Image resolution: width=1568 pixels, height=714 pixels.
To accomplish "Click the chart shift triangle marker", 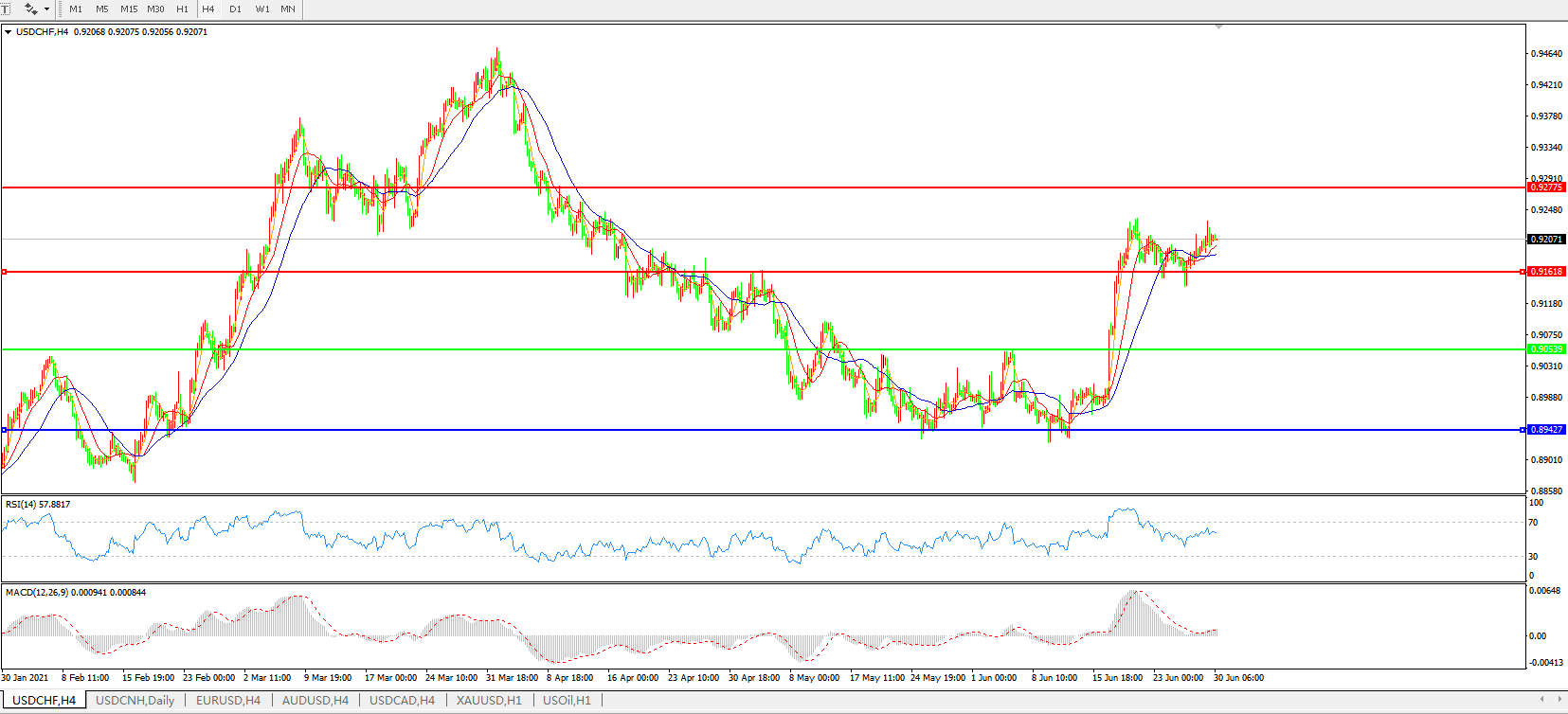I will pos(1218,27).
